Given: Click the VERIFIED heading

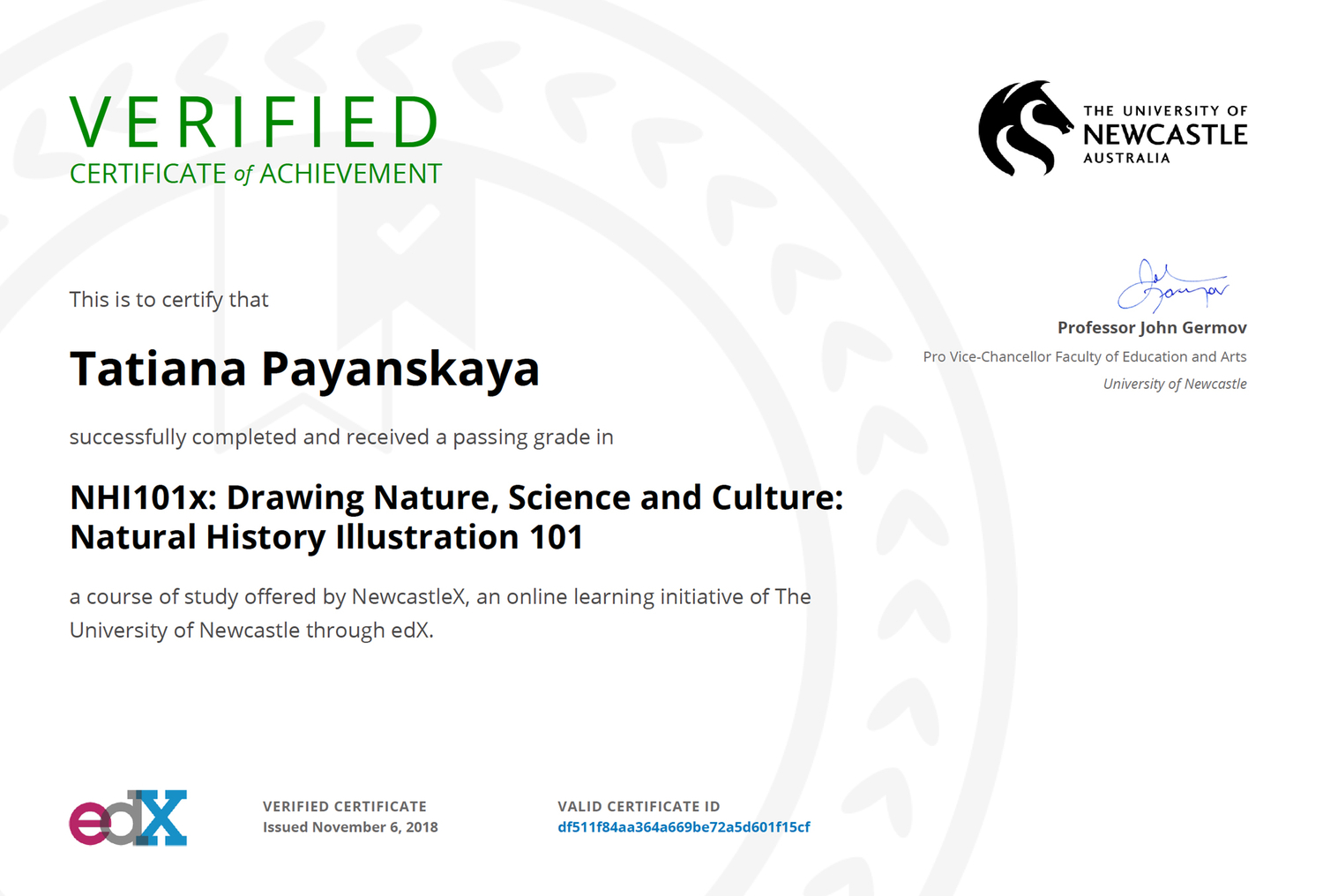Looking at the screenshot, I should coord(254,123).
